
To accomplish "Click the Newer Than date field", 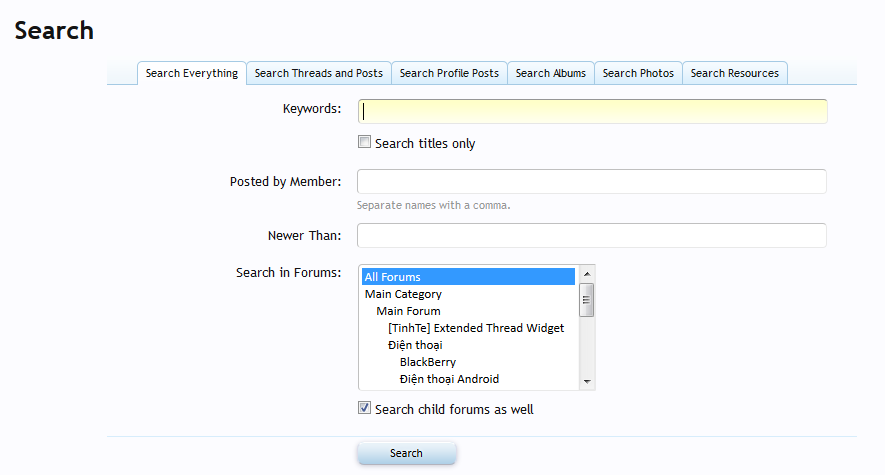I will (592, 235).
